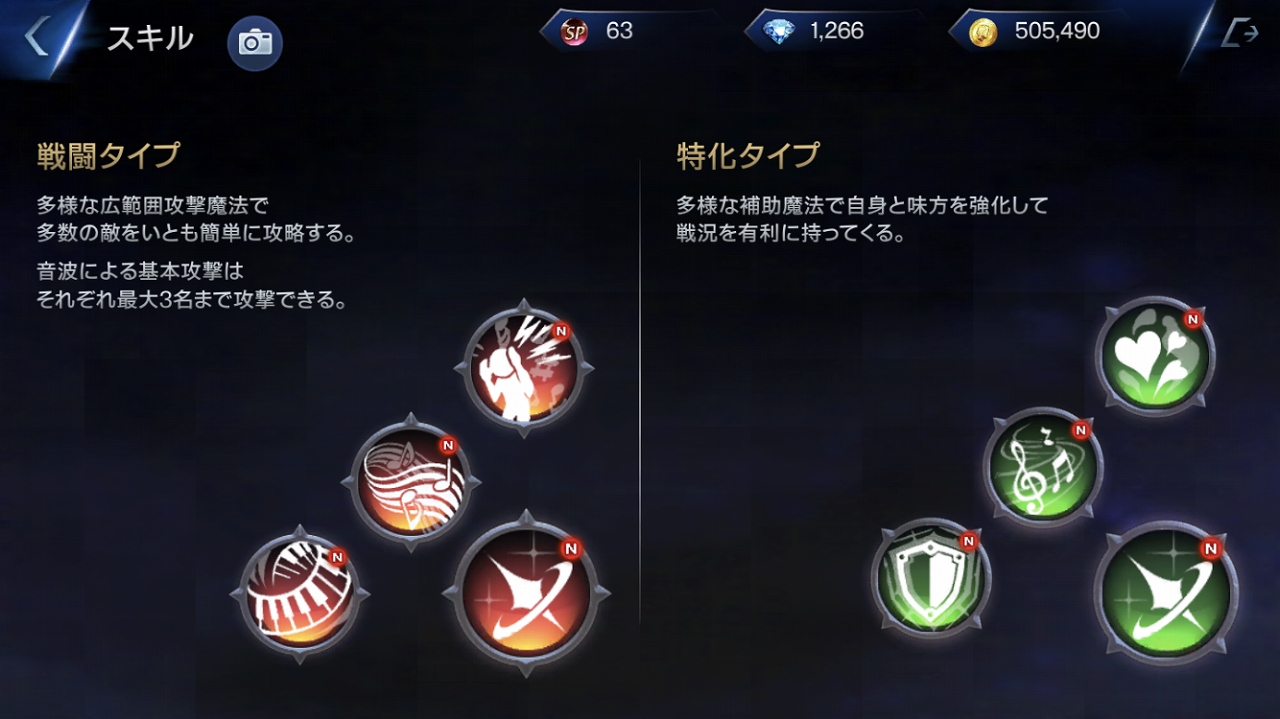Choose the 特化タイプ heading

tap(748, 156)
